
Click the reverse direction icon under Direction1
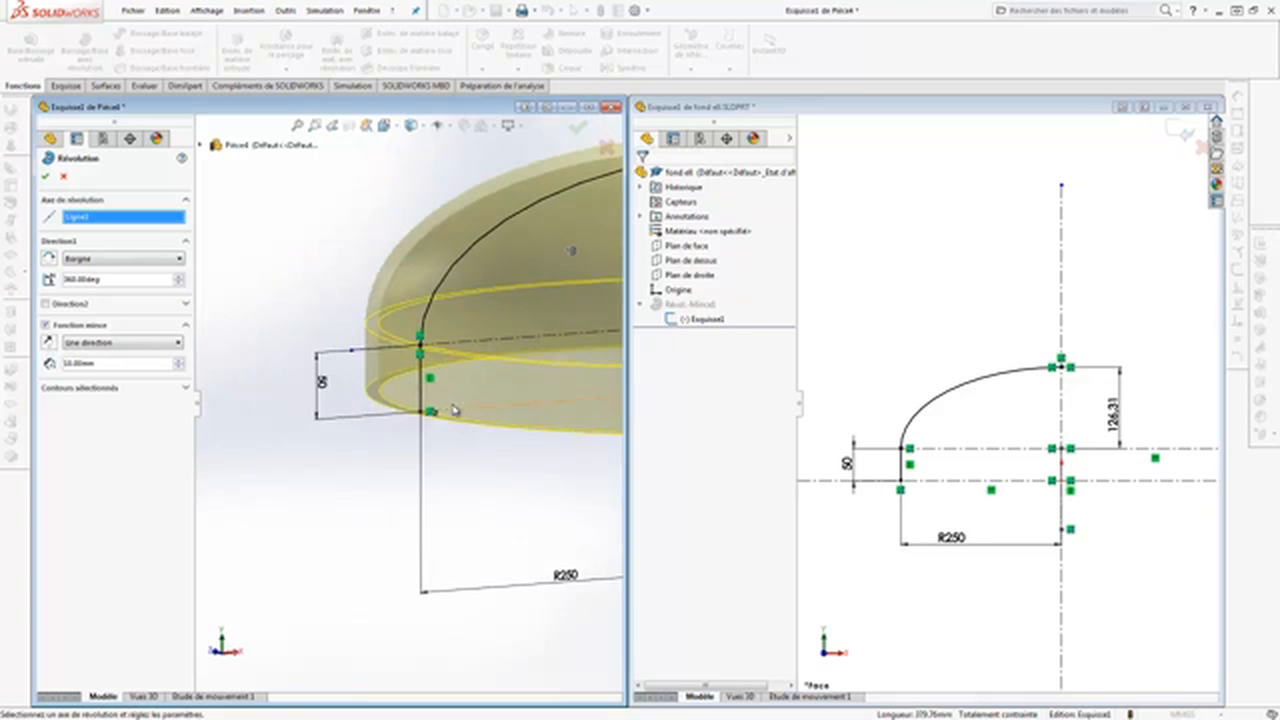tap(49, 259)
